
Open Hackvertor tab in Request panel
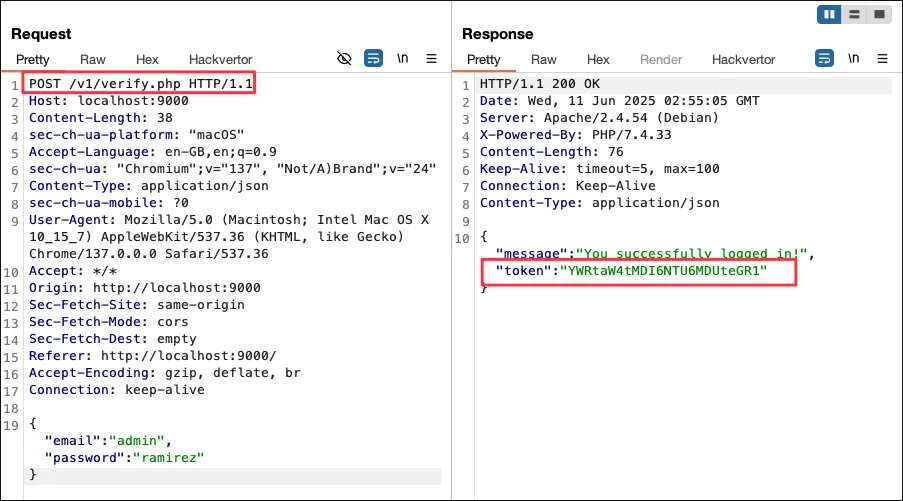click(220, 60)
